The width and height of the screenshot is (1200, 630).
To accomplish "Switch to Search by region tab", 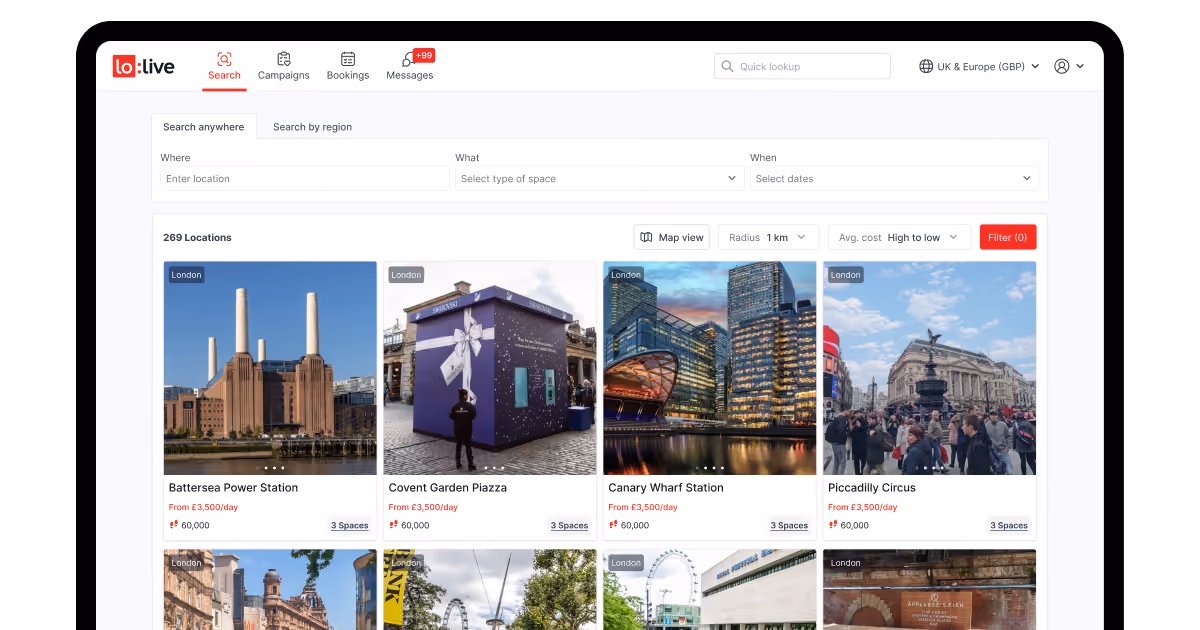I will [x=312, y=127].
